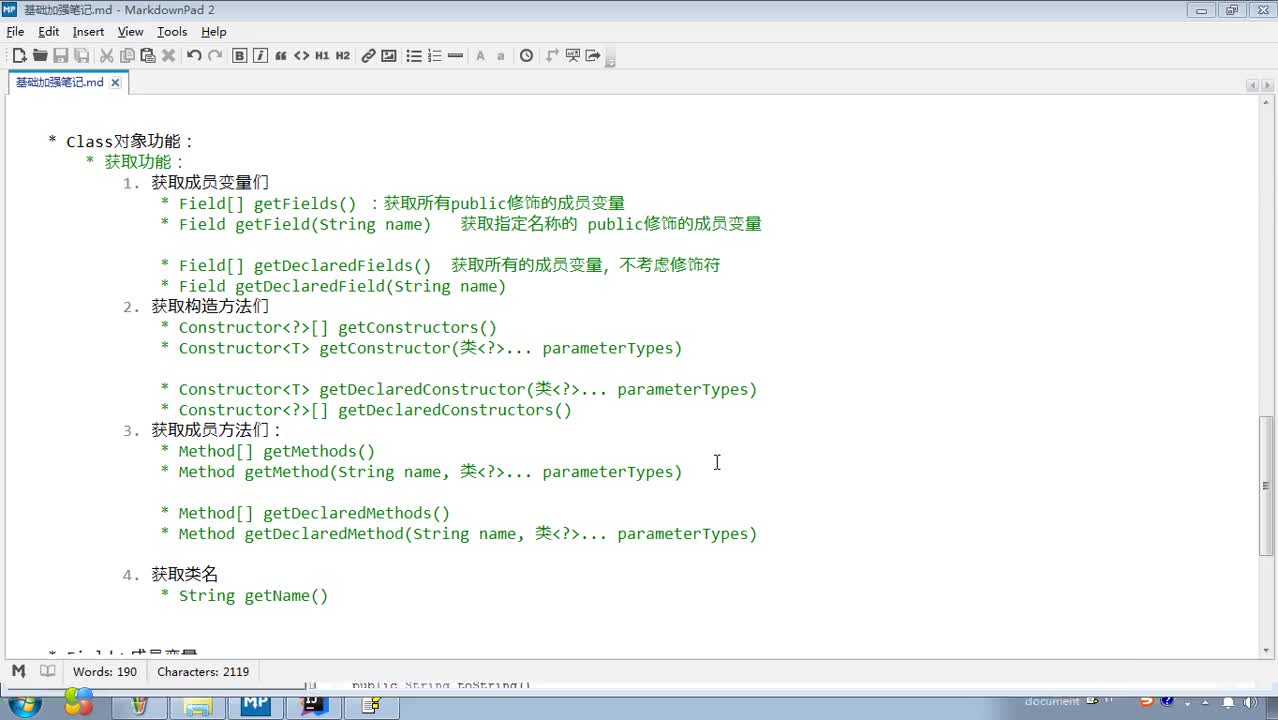The image size is (1278, 720).
Task: Open the View menu
Action: pos(131,32)
